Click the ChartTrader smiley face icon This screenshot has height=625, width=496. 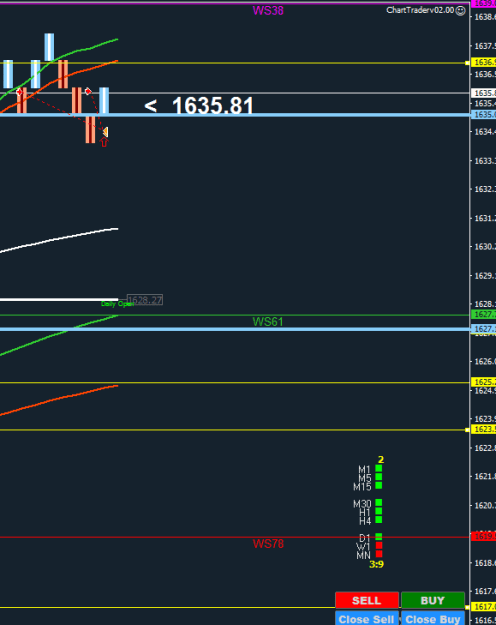(x=461, y=11)
